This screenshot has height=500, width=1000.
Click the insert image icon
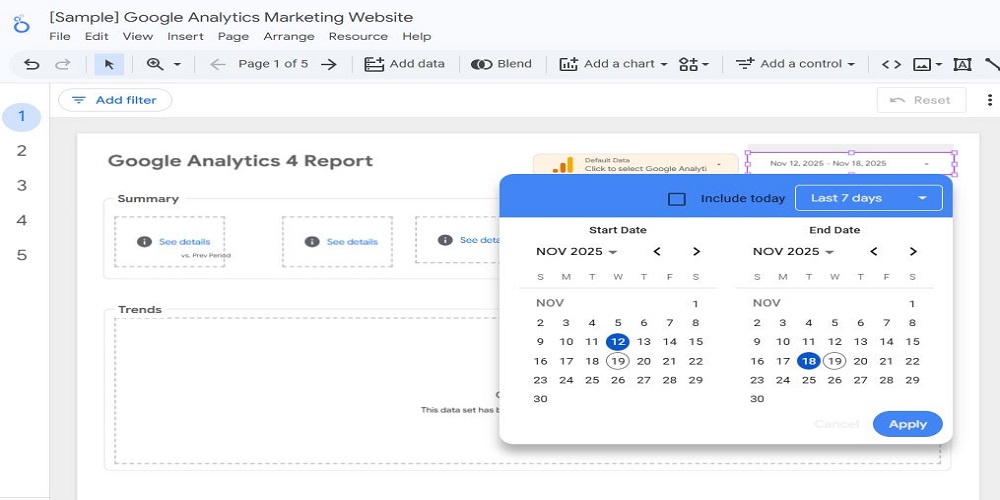point(922,64)
